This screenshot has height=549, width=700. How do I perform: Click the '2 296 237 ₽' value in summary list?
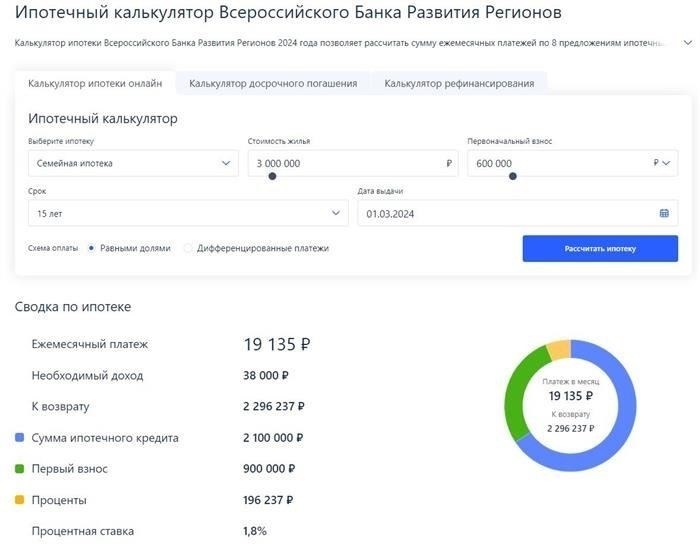coord(274,406)
